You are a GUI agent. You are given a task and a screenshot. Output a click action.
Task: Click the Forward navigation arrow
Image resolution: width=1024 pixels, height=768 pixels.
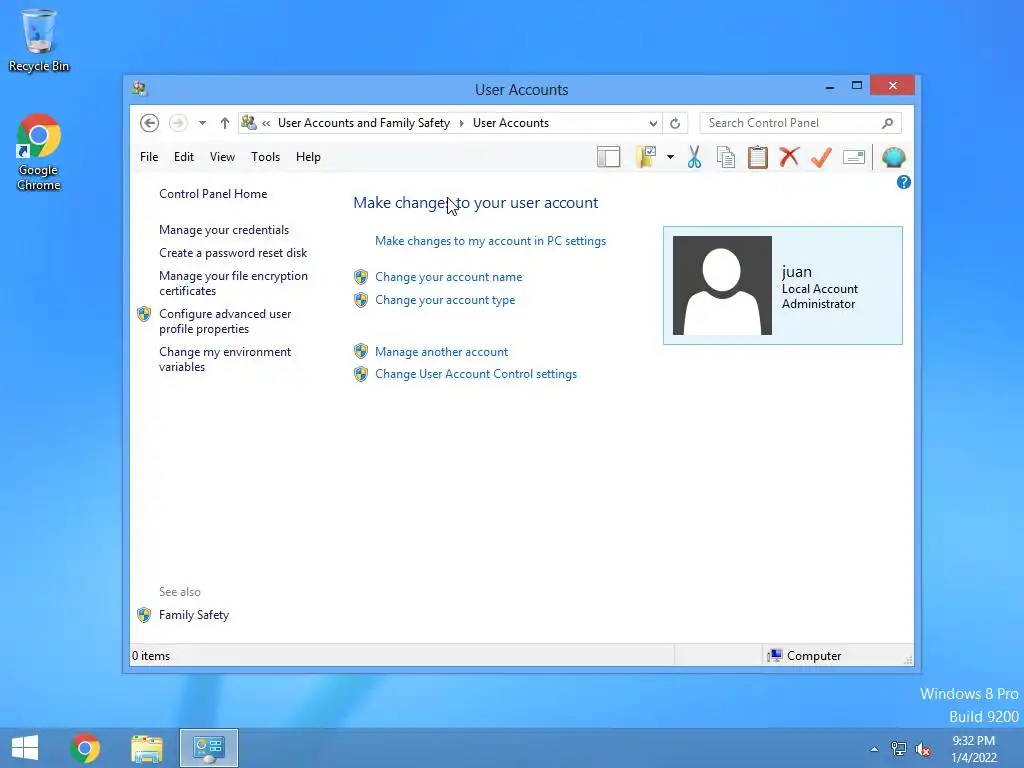pos(178,123)
